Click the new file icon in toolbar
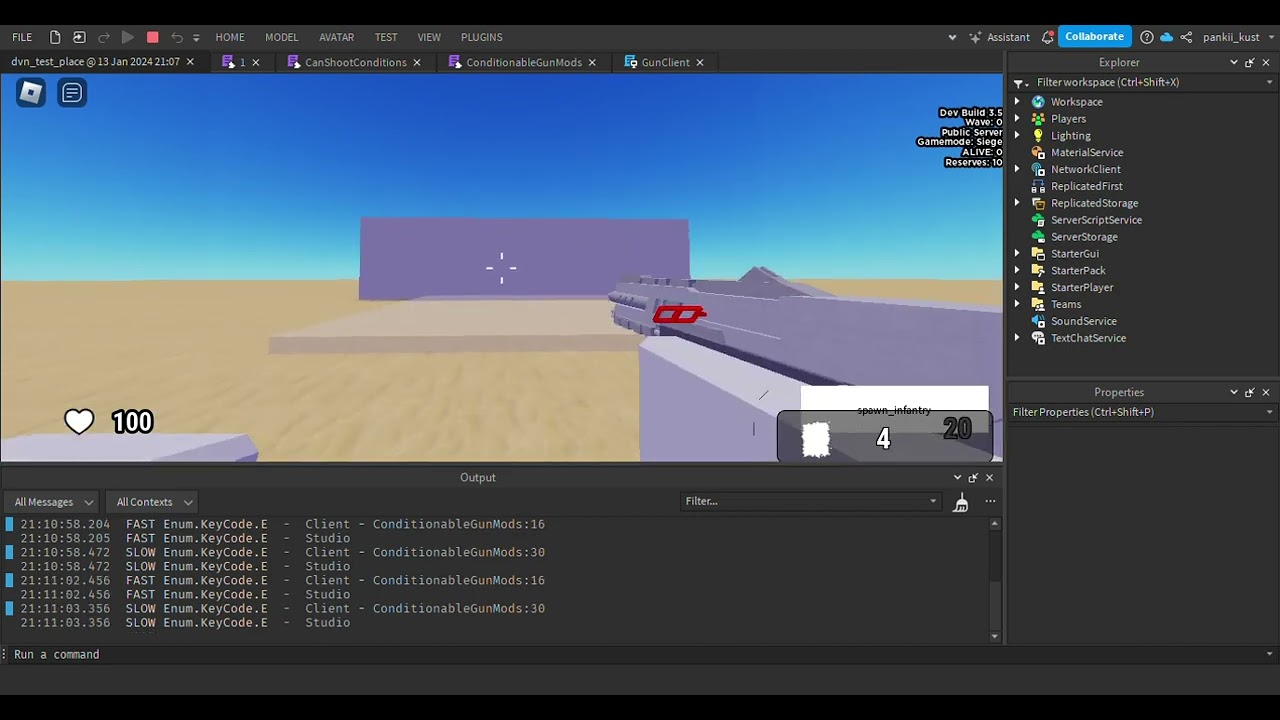The image size is (1280, 720). (55, 37)
